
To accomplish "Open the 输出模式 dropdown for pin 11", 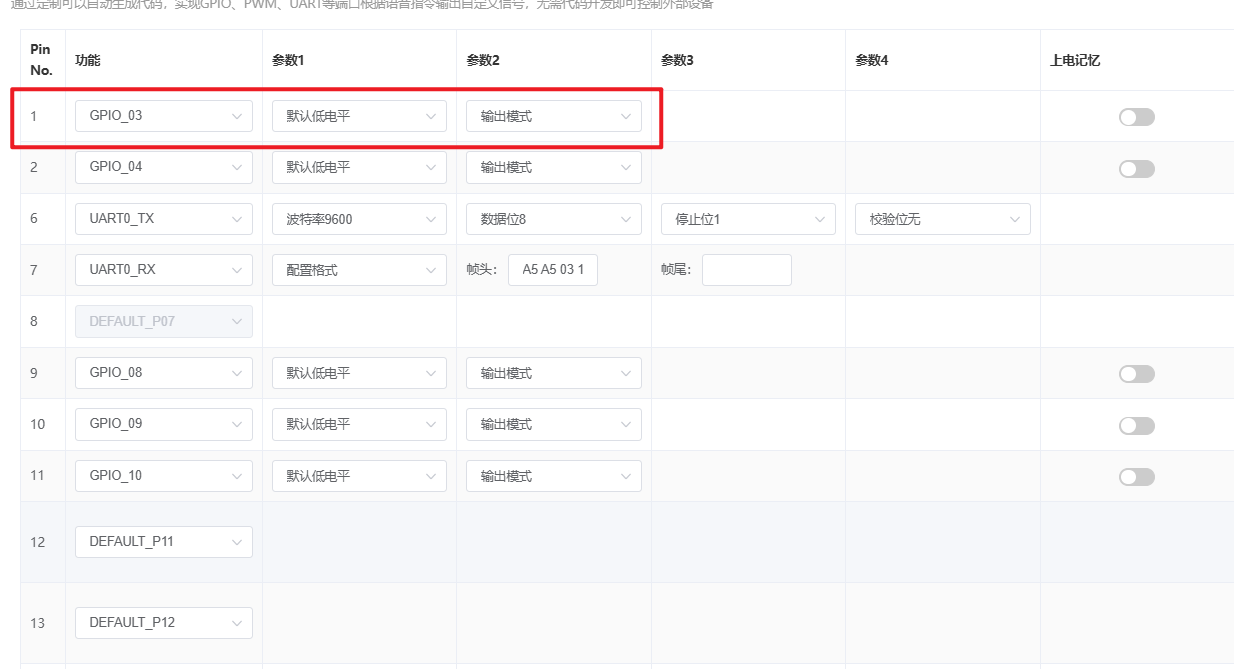I will click(x=553, y=475).
